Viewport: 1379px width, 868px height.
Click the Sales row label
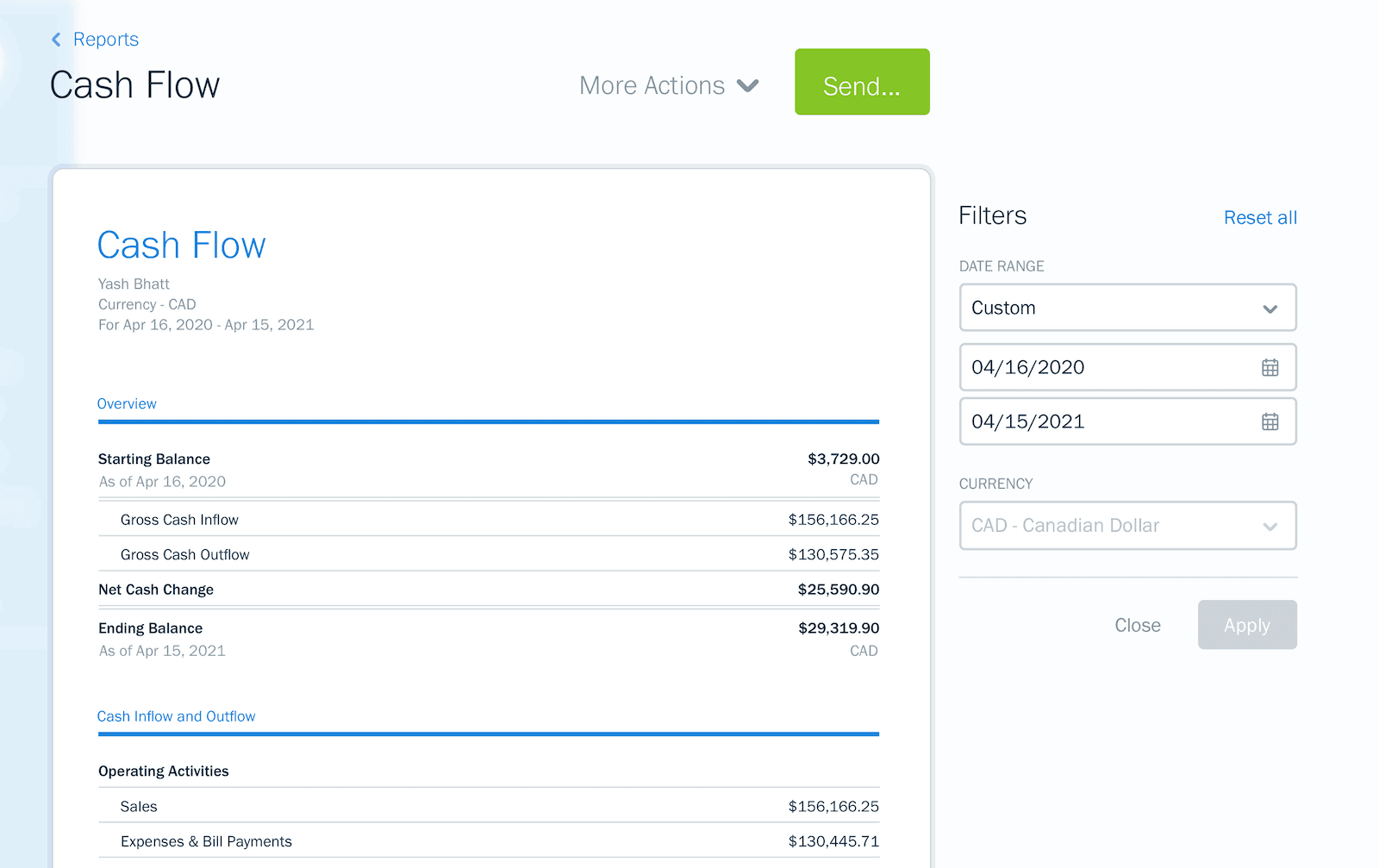pos(139,807)
